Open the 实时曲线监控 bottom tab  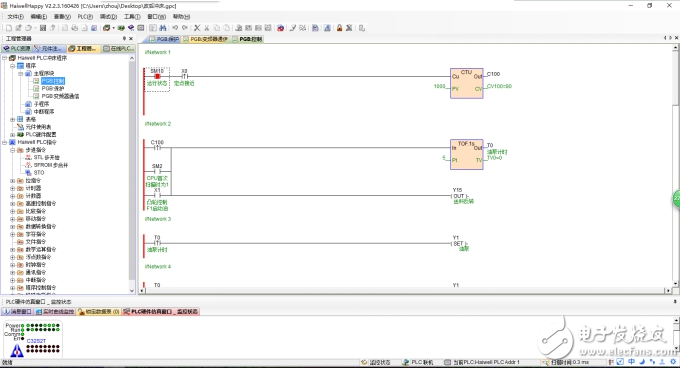pos(55,312)
